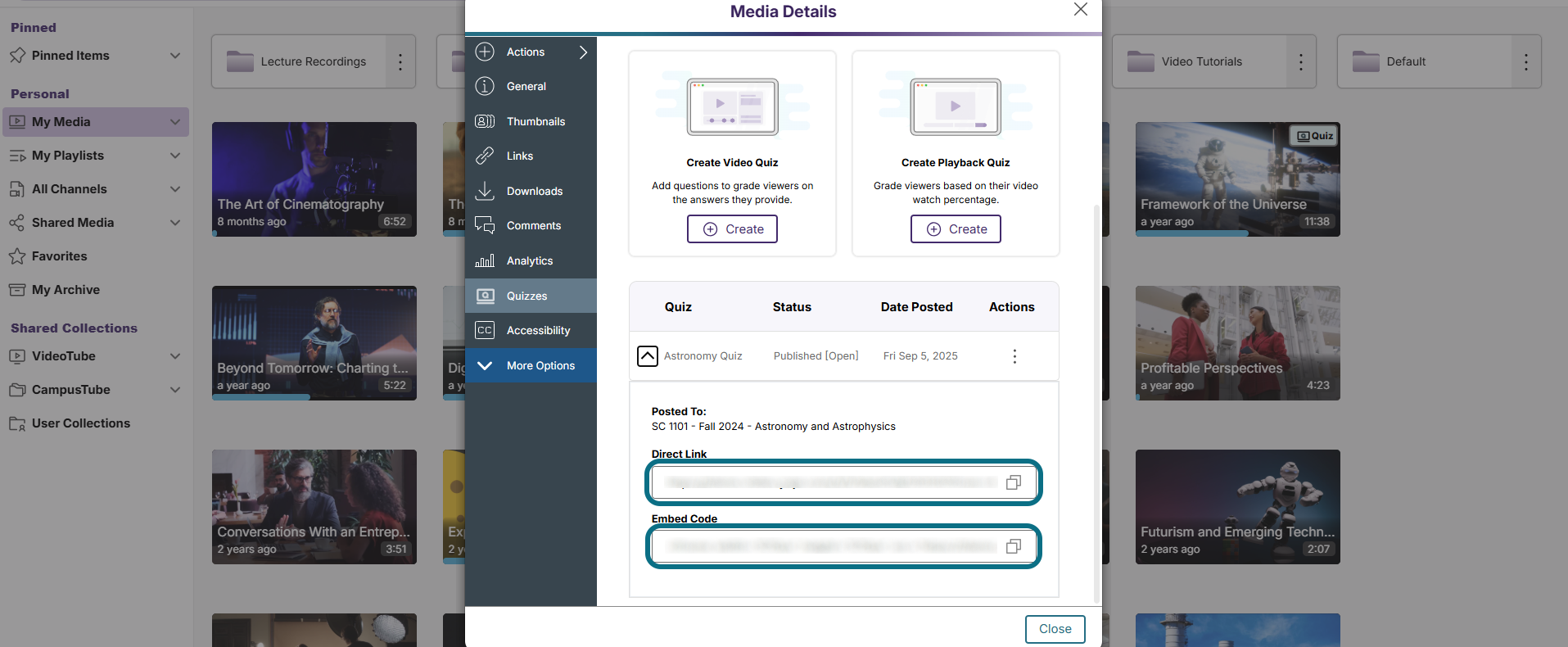Open My Archive from the sidebar
The height and width of the screenshot is (647, 1568).
pos(66,290)
